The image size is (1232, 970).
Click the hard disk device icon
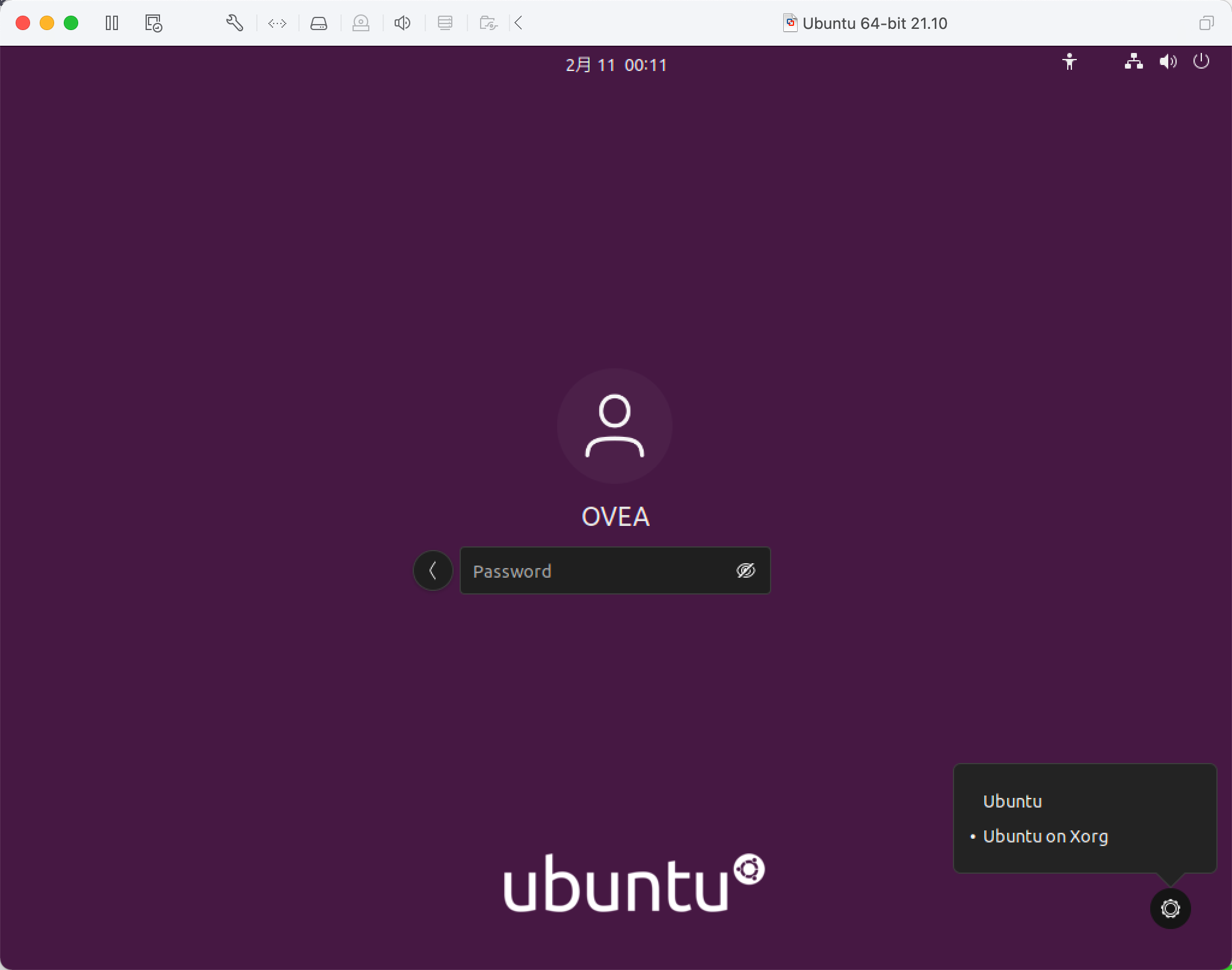coord(318,23)
